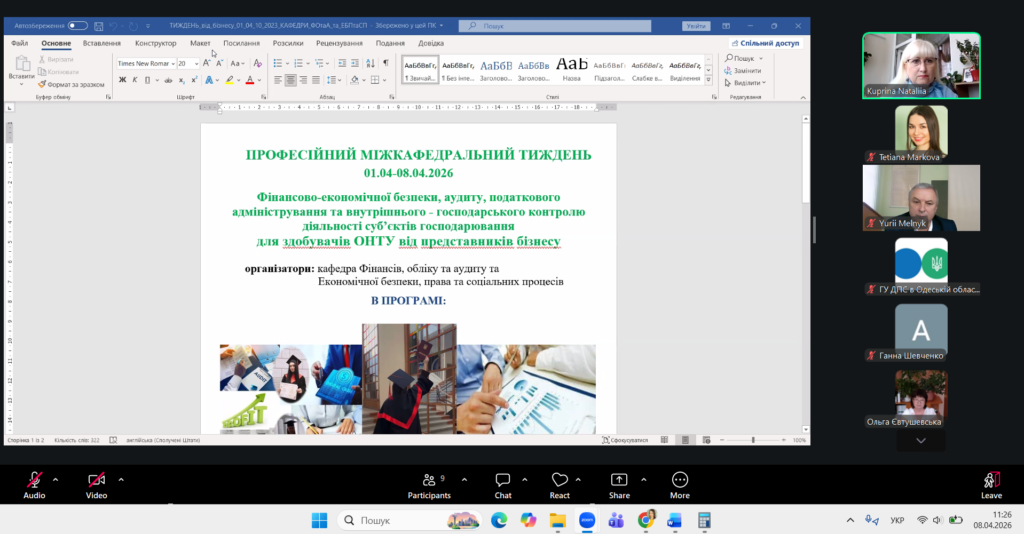This screenshot has height=534, width=1024.
Task: Click the Save diskette icon in Word
Action: [99, 26]
